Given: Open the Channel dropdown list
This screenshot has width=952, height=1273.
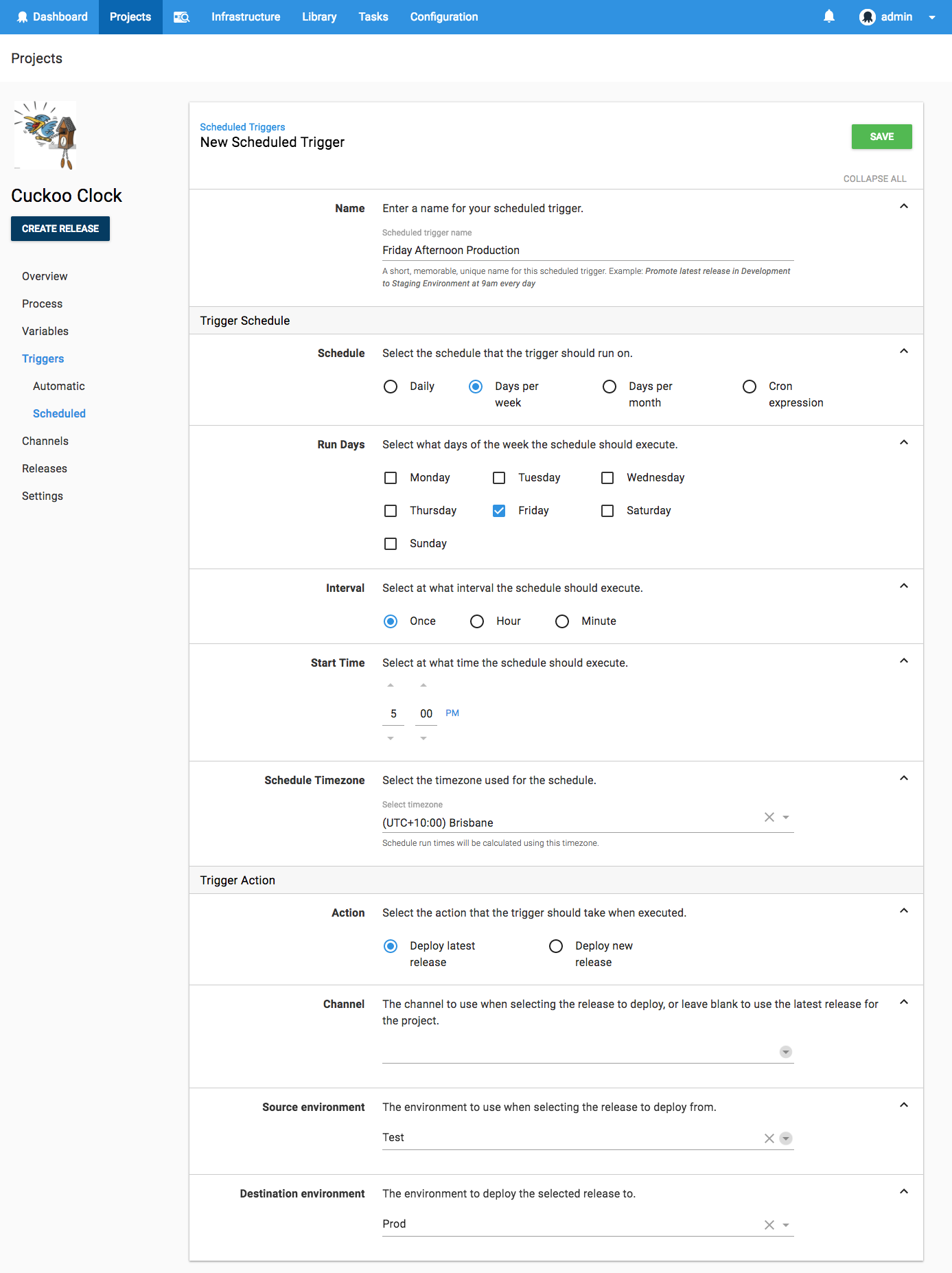Looking at the screenshot, I should [x=786, y=1052].
